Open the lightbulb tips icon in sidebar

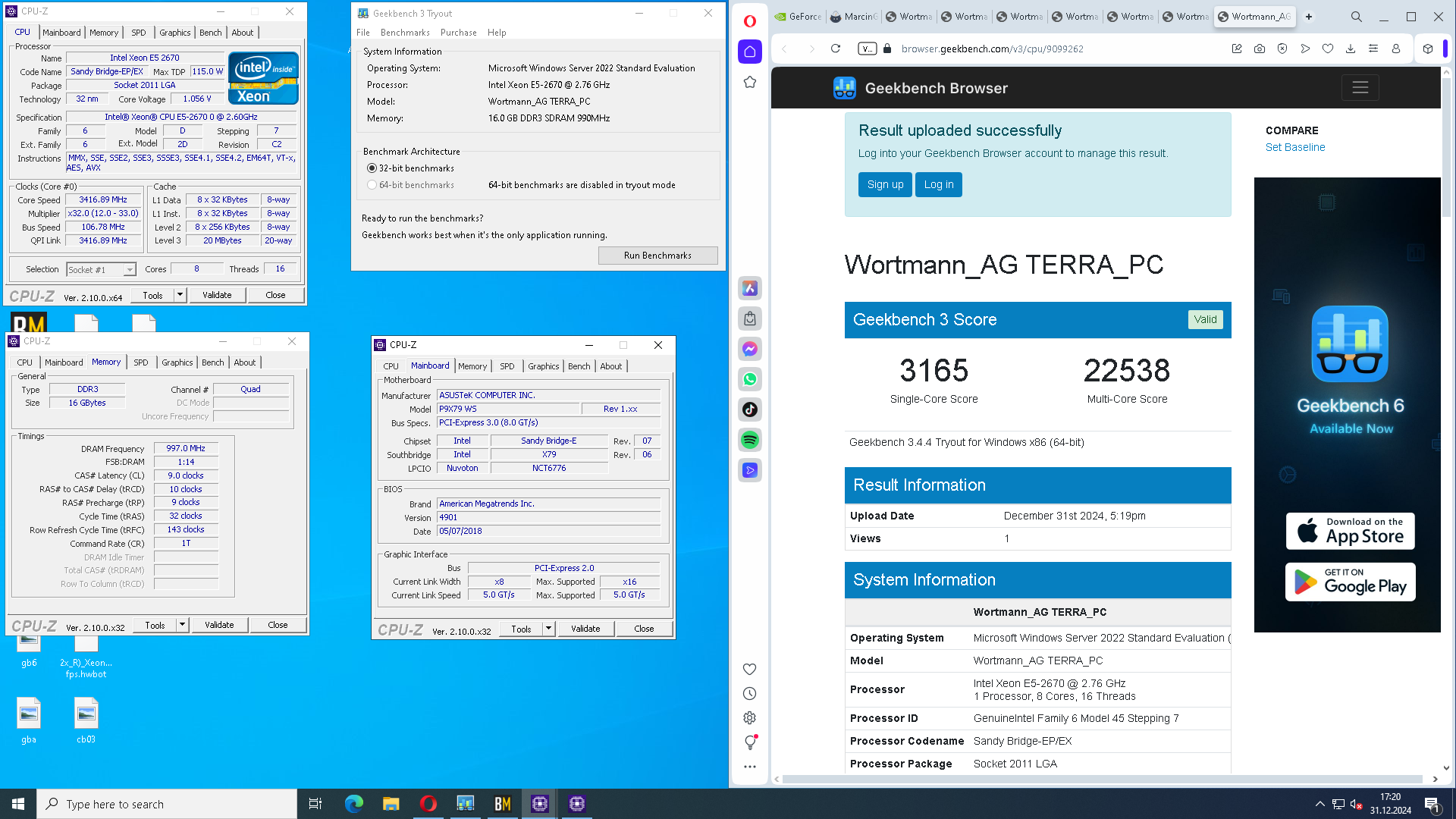[750, 742]
